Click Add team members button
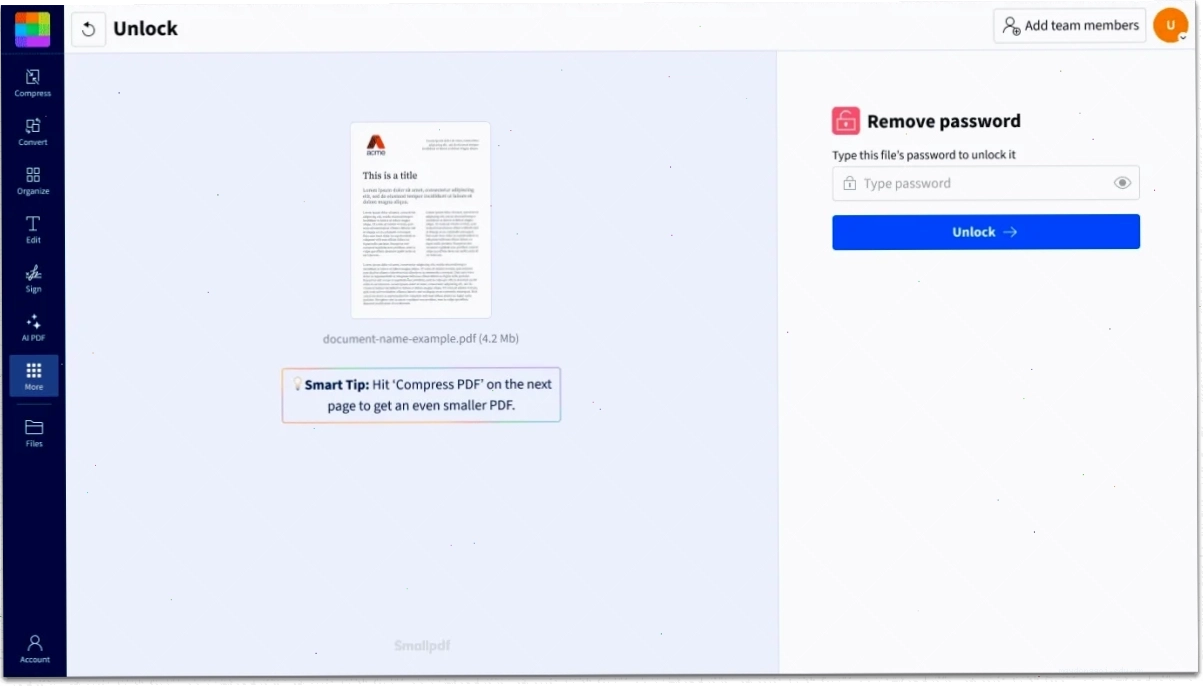 point(1070,26)
